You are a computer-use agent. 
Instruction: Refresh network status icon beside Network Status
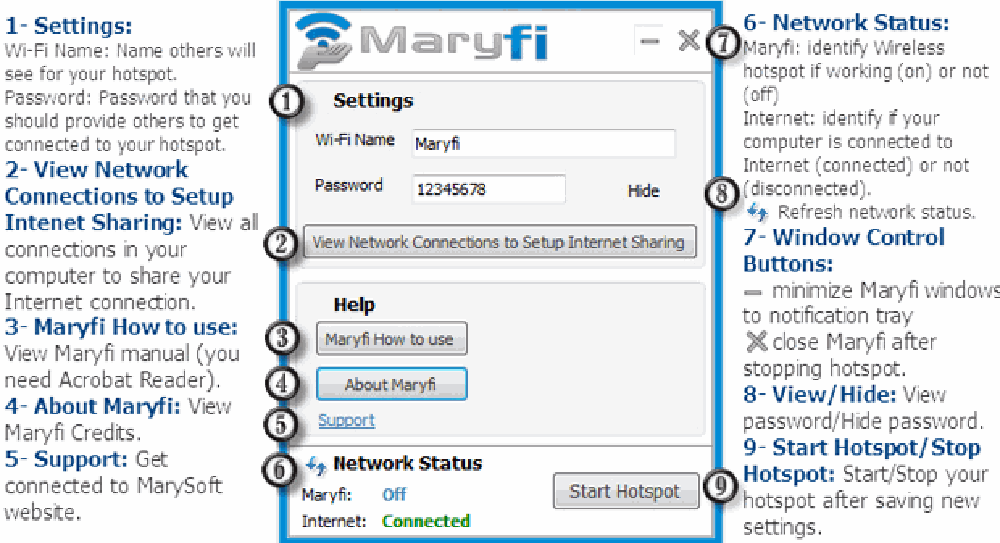[x=316, y=465]
